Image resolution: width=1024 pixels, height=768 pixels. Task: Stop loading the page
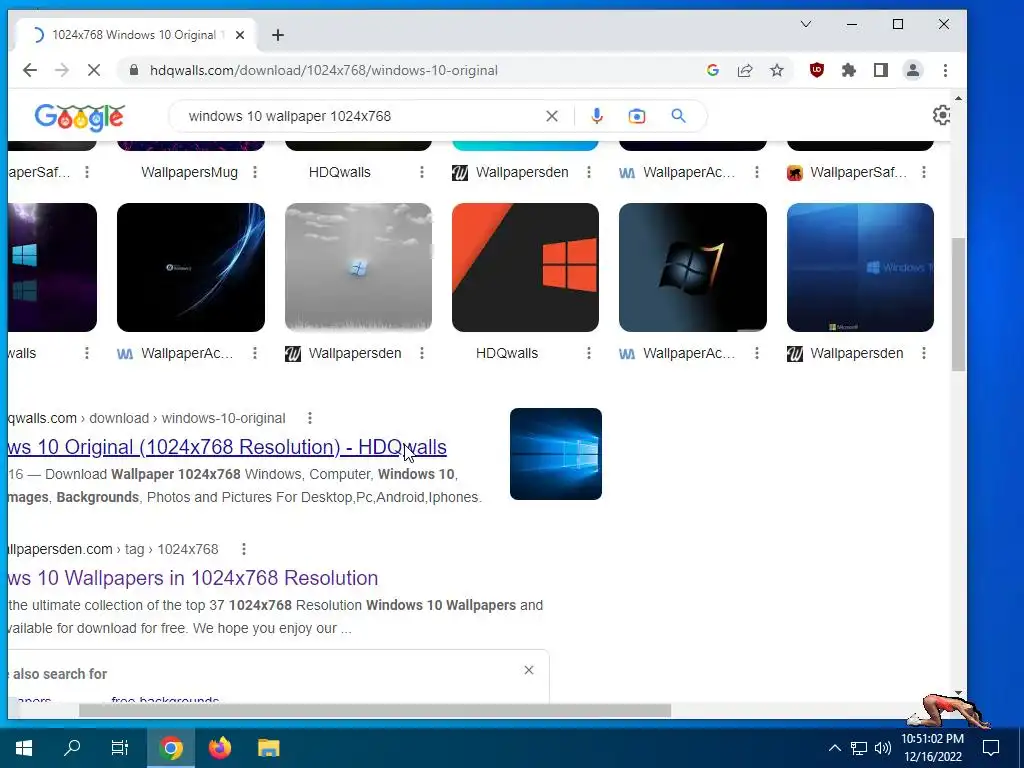(x=94, y=70)
